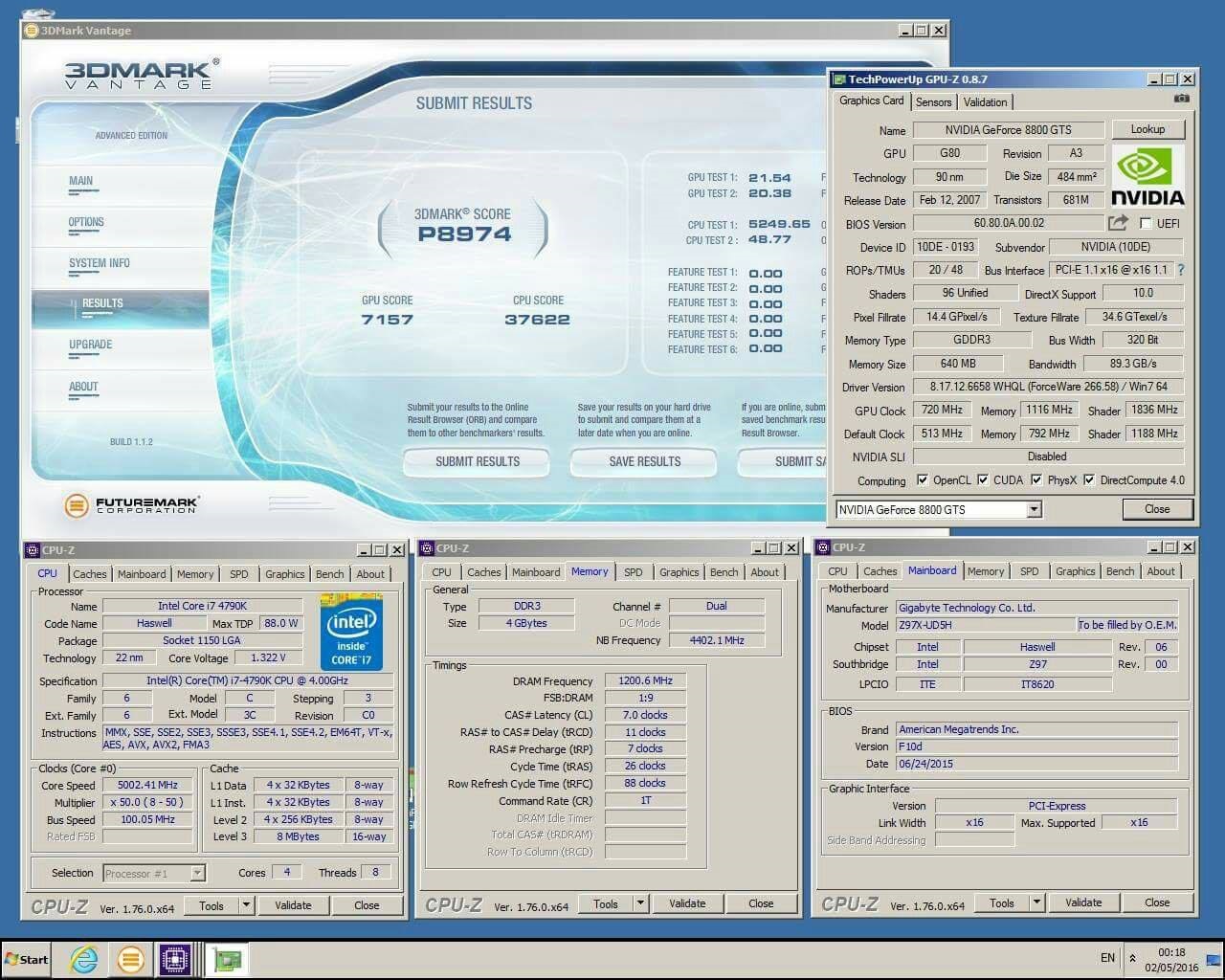
Task: Click the 3DMark Vantage logo
Action: [x=142, y=74]
